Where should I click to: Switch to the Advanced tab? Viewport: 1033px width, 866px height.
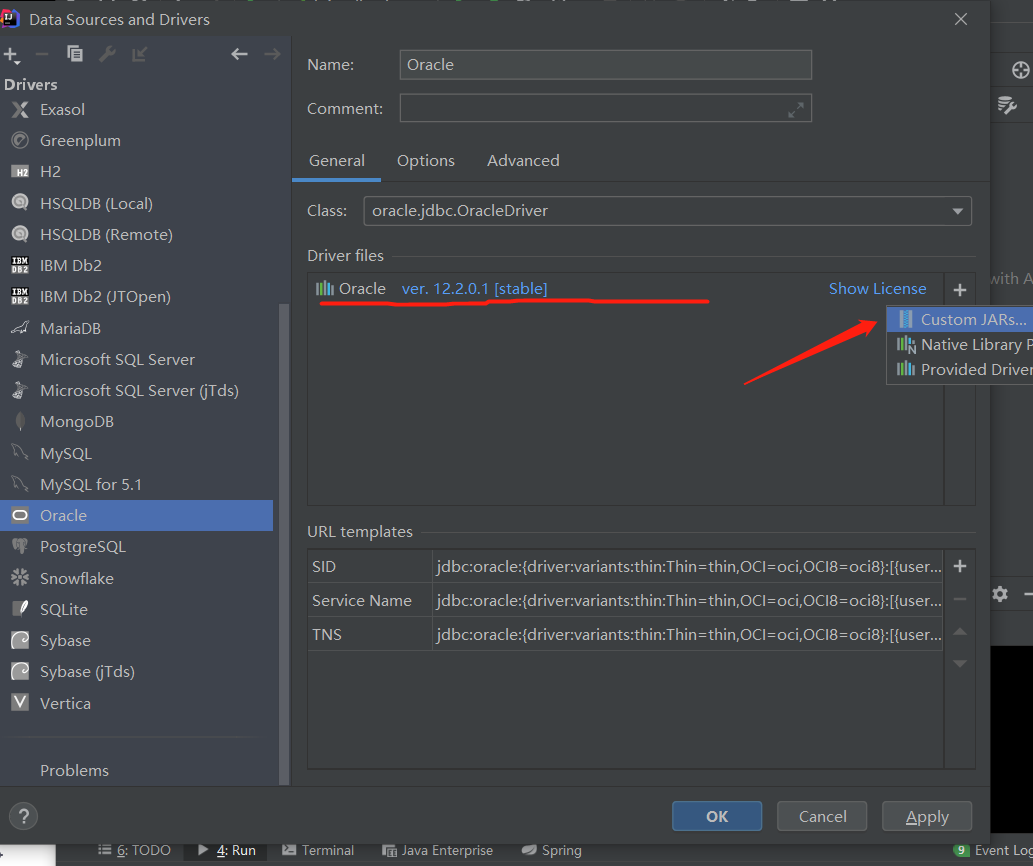[x=523, y=160]
